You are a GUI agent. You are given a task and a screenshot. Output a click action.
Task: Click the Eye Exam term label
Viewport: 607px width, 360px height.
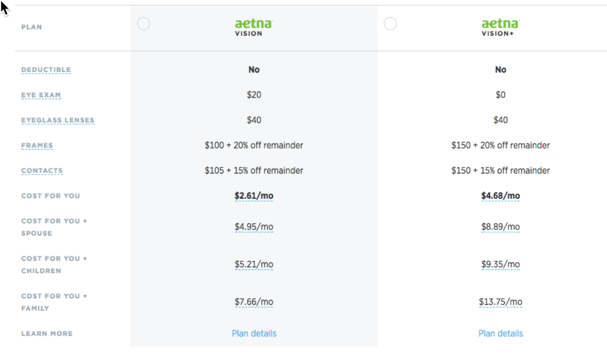coord(41,95)
